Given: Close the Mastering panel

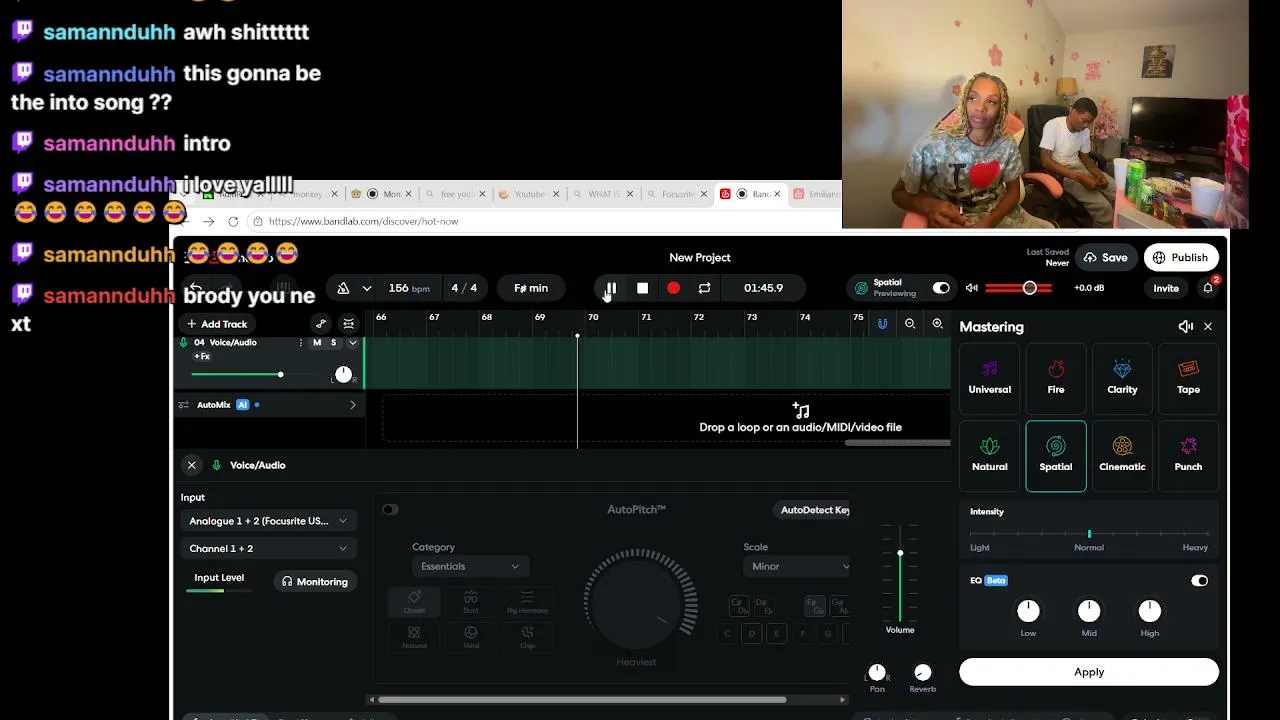Looking at the screenshot, I should [x=1208, y=327].
